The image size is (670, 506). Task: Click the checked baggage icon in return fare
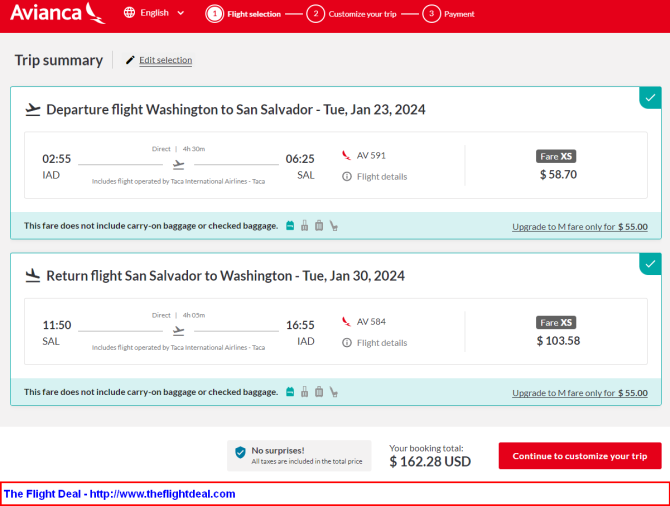click(319, 392)
